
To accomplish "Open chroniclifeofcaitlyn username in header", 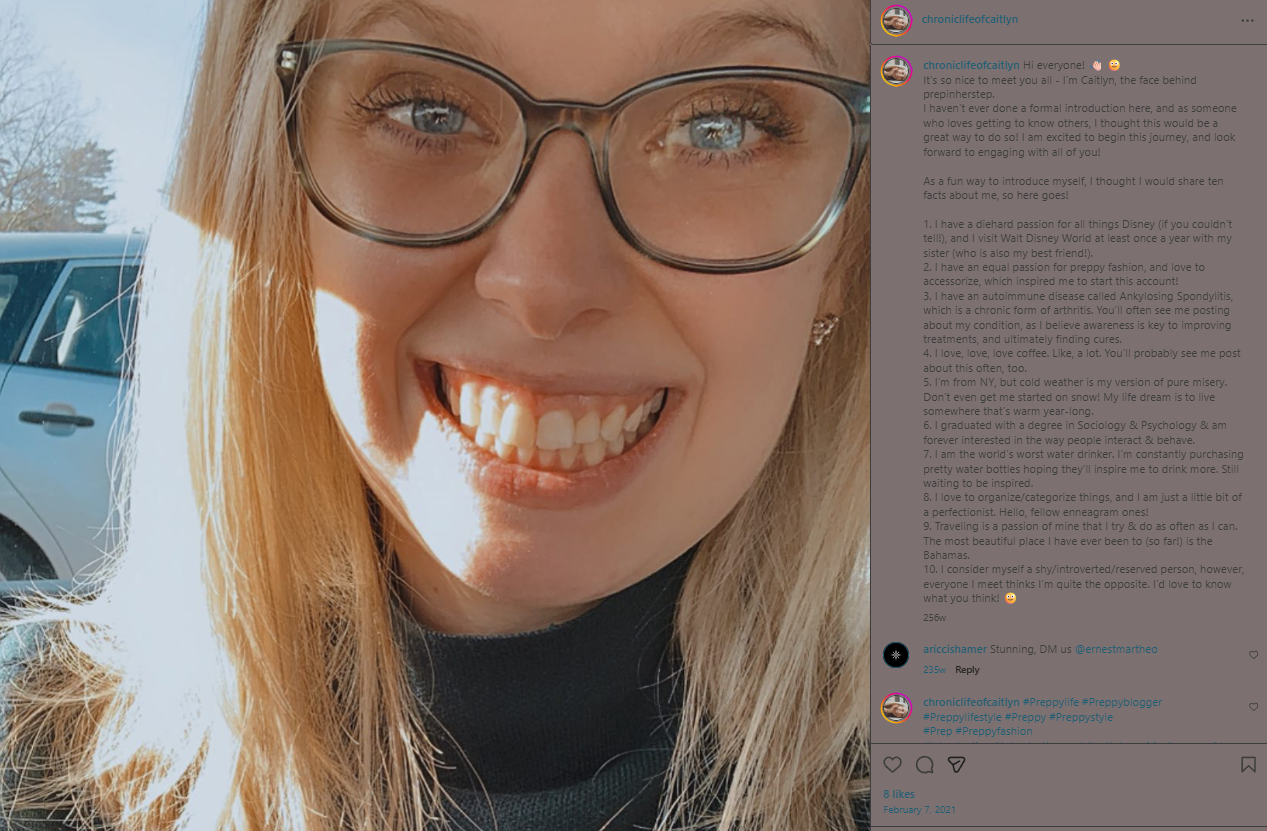I will (x=970, y=20).
